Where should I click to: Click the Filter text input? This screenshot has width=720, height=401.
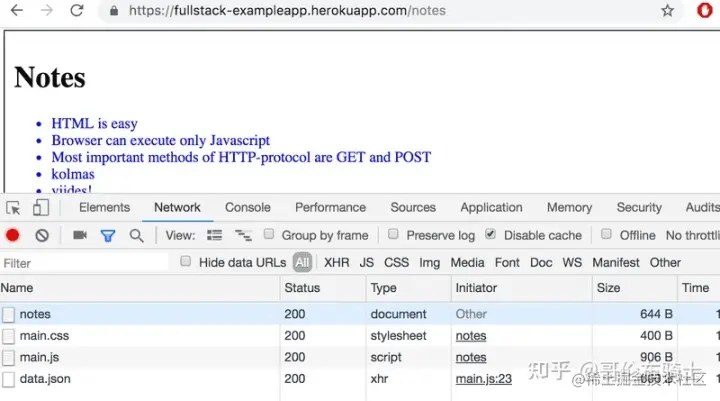[84, 263]
